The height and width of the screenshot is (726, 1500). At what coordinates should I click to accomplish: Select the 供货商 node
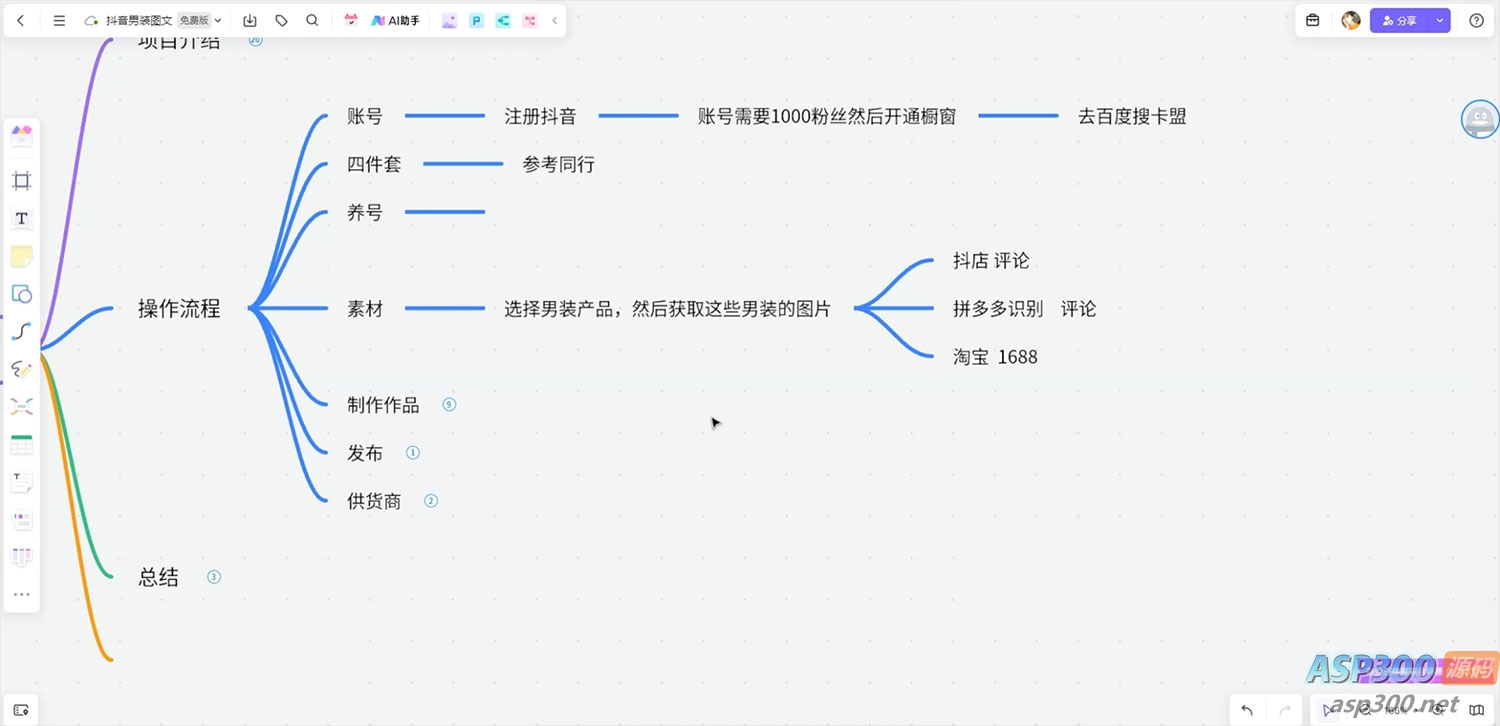(x=374, y=501)
